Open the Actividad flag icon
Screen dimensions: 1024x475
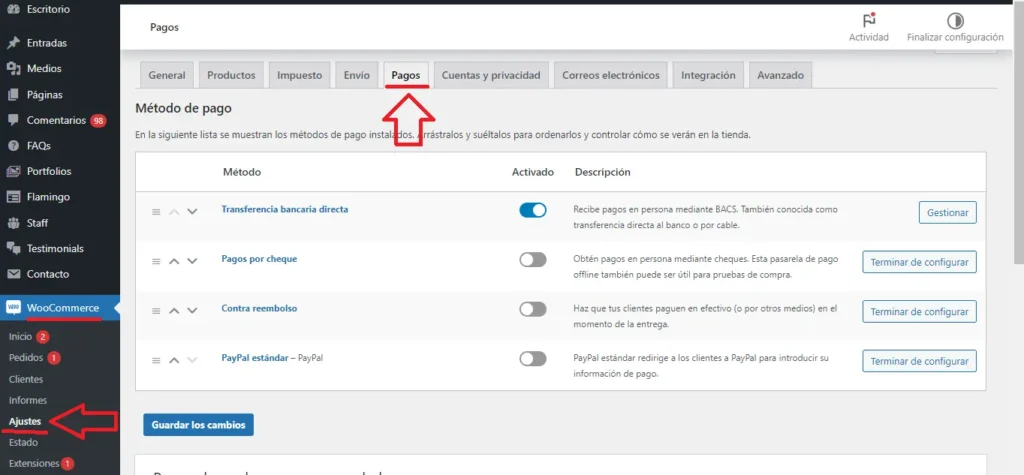[869, 20]
